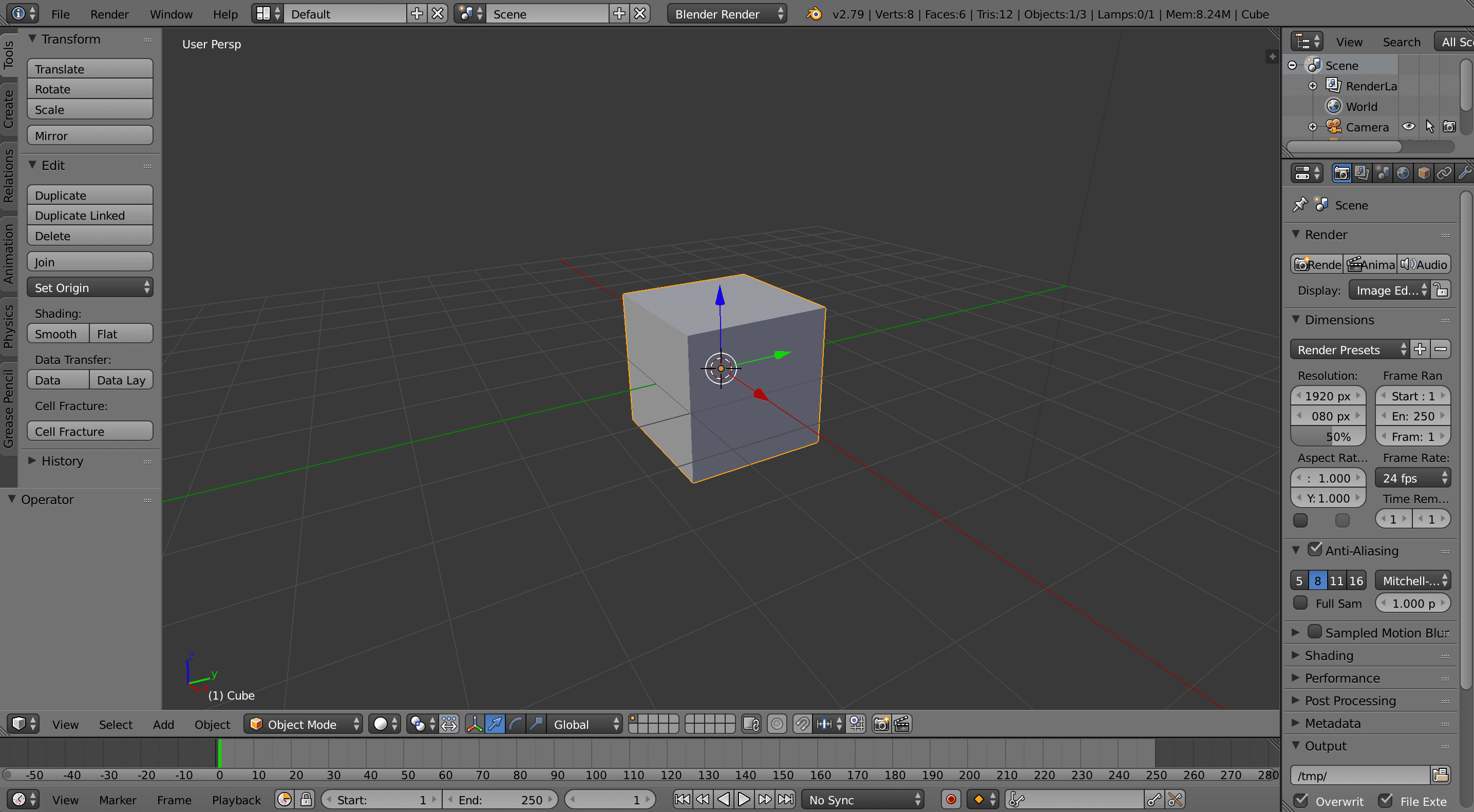
Task: Switch to the Create tab
Action: (x=9, y=109)
